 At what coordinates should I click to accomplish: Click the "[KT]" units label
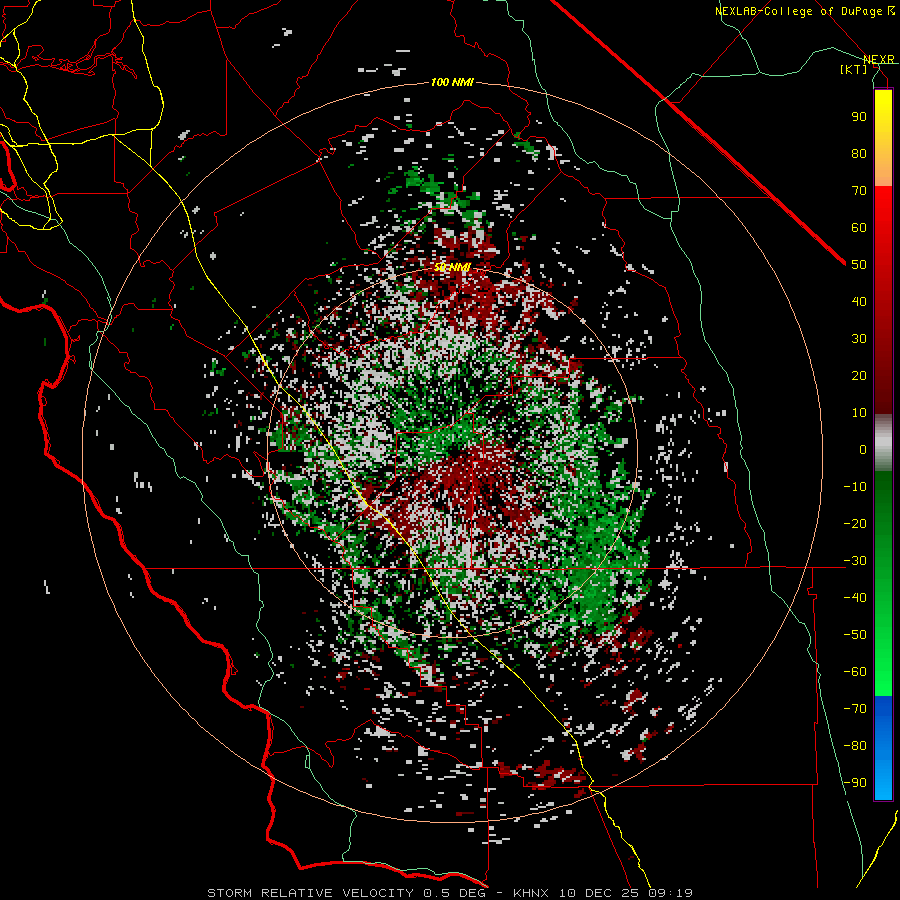[854, 69]
